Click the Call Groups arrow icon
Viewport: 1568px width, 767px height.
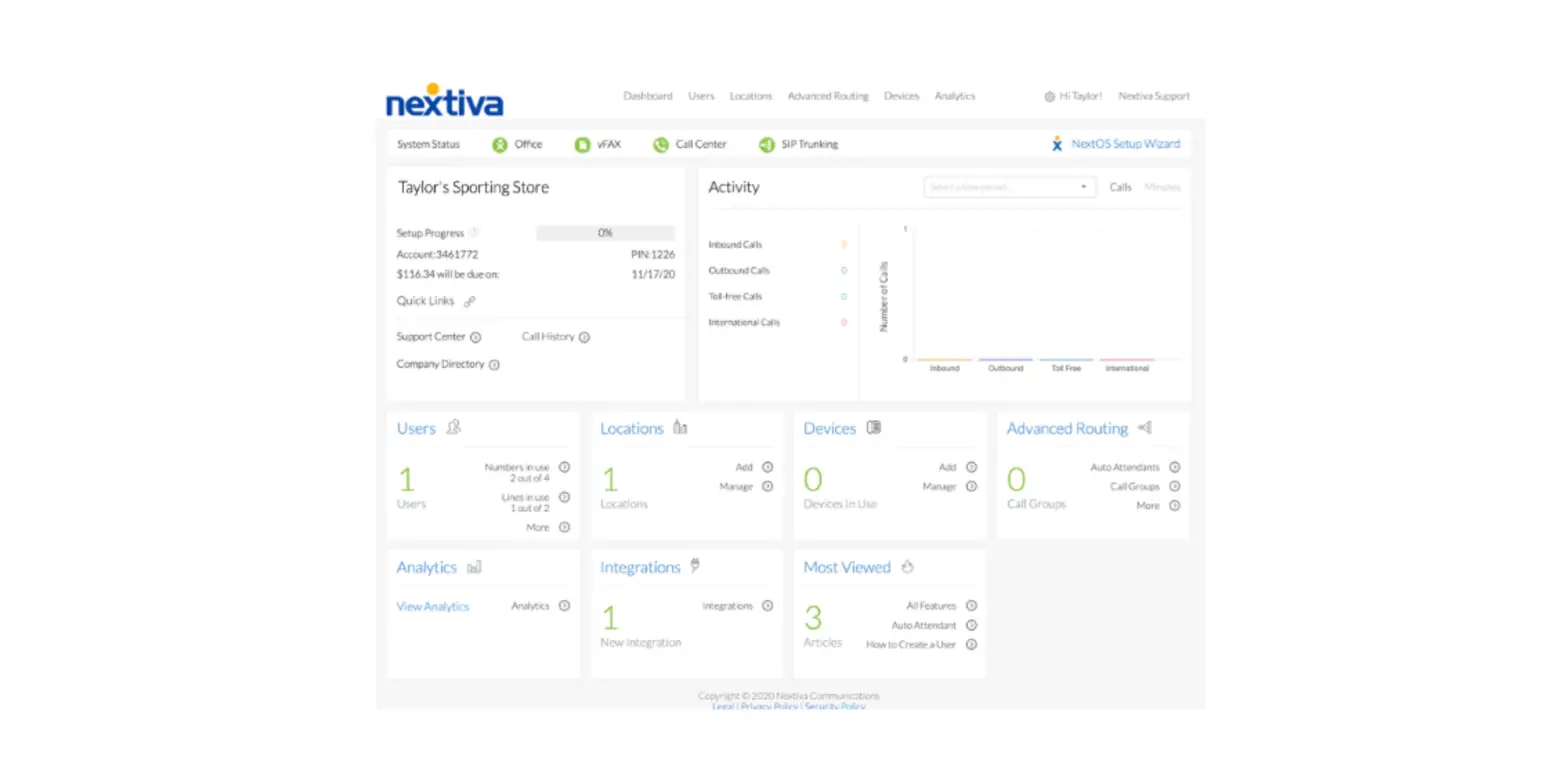[1175, 487]
